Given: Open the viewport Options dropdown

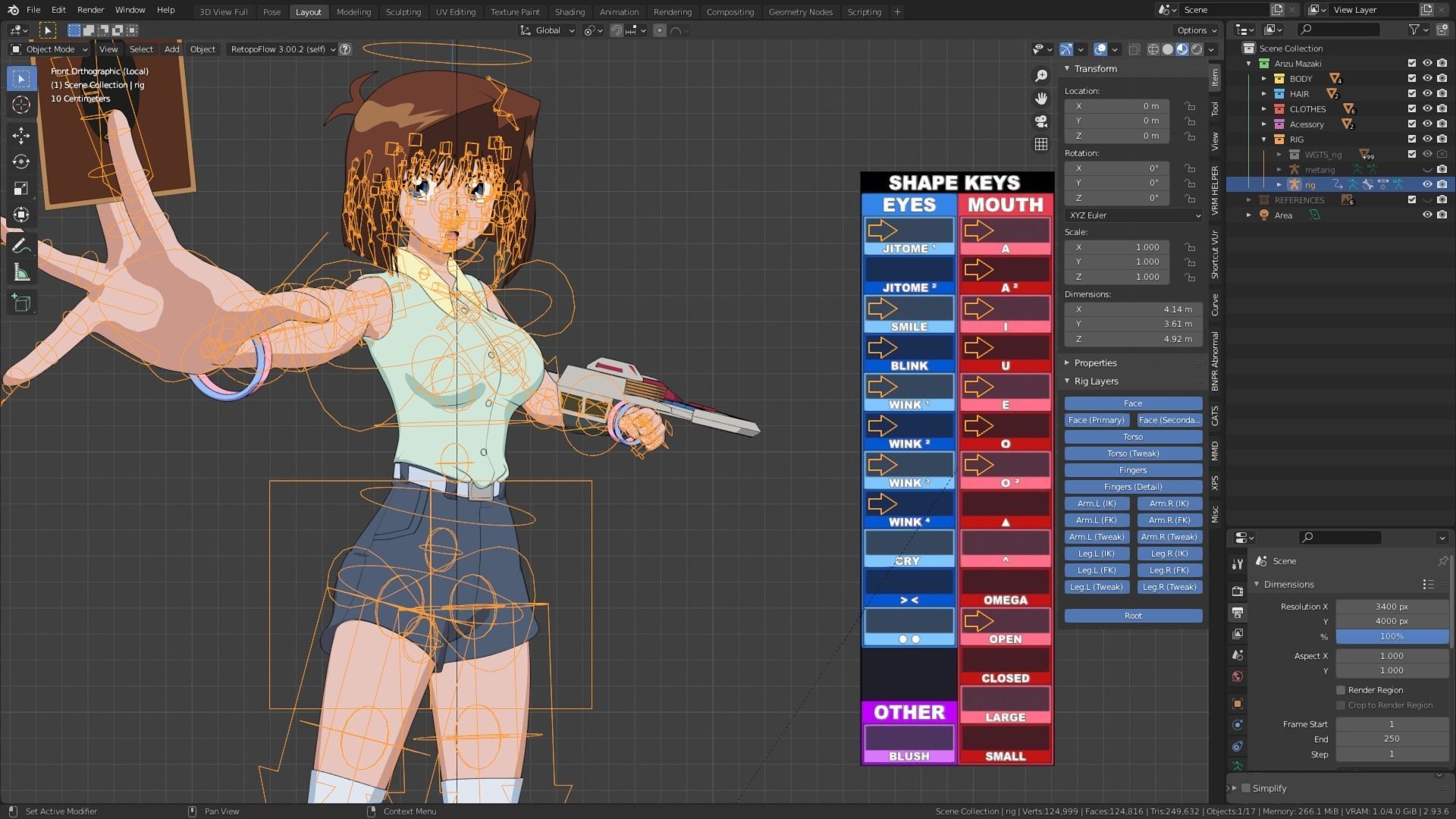Looking at the screenshot, I should pyautogui.click(x=1197, y=30).
